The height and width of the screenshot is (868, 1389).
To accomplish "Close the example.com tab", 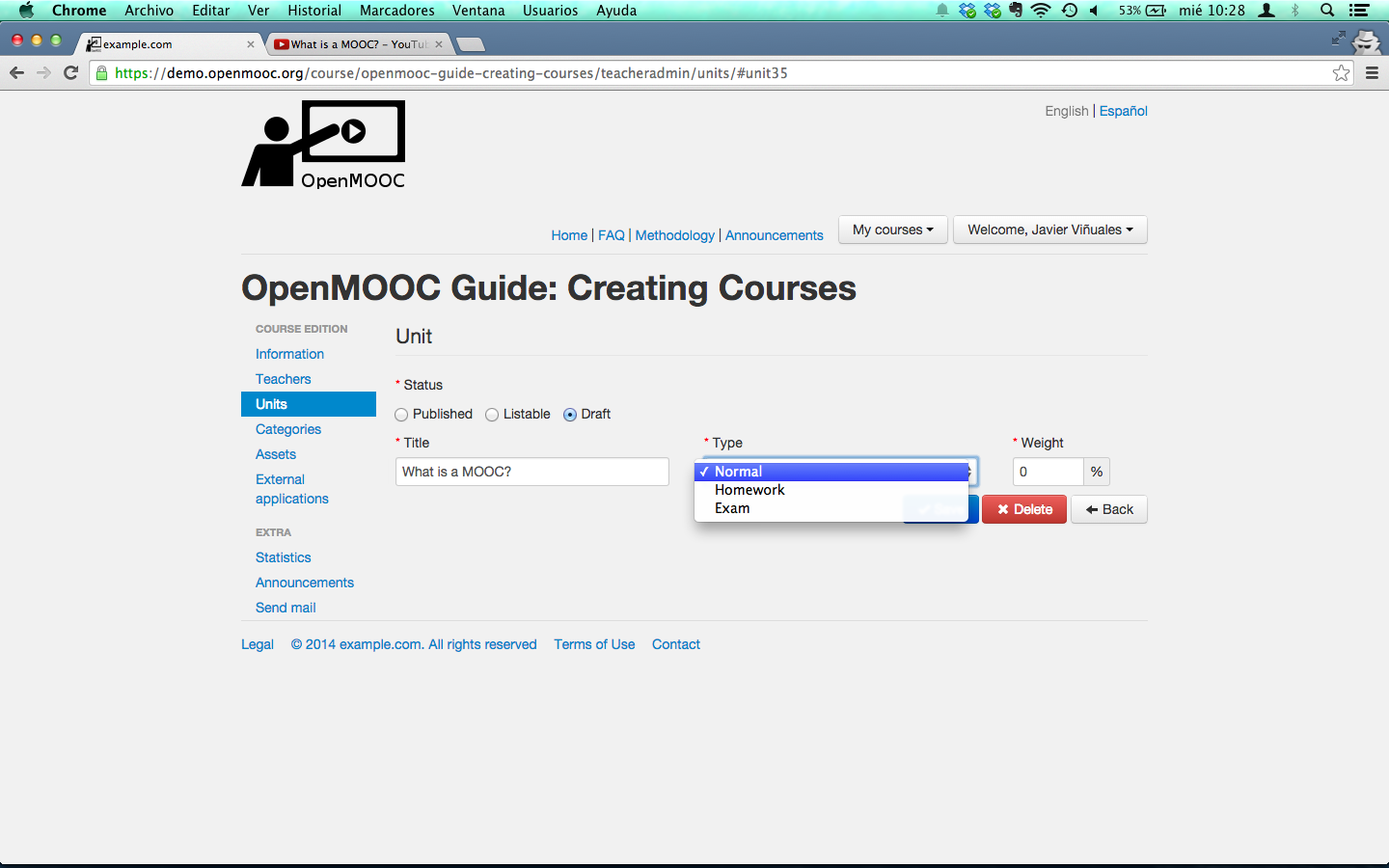I will (251, 44).
